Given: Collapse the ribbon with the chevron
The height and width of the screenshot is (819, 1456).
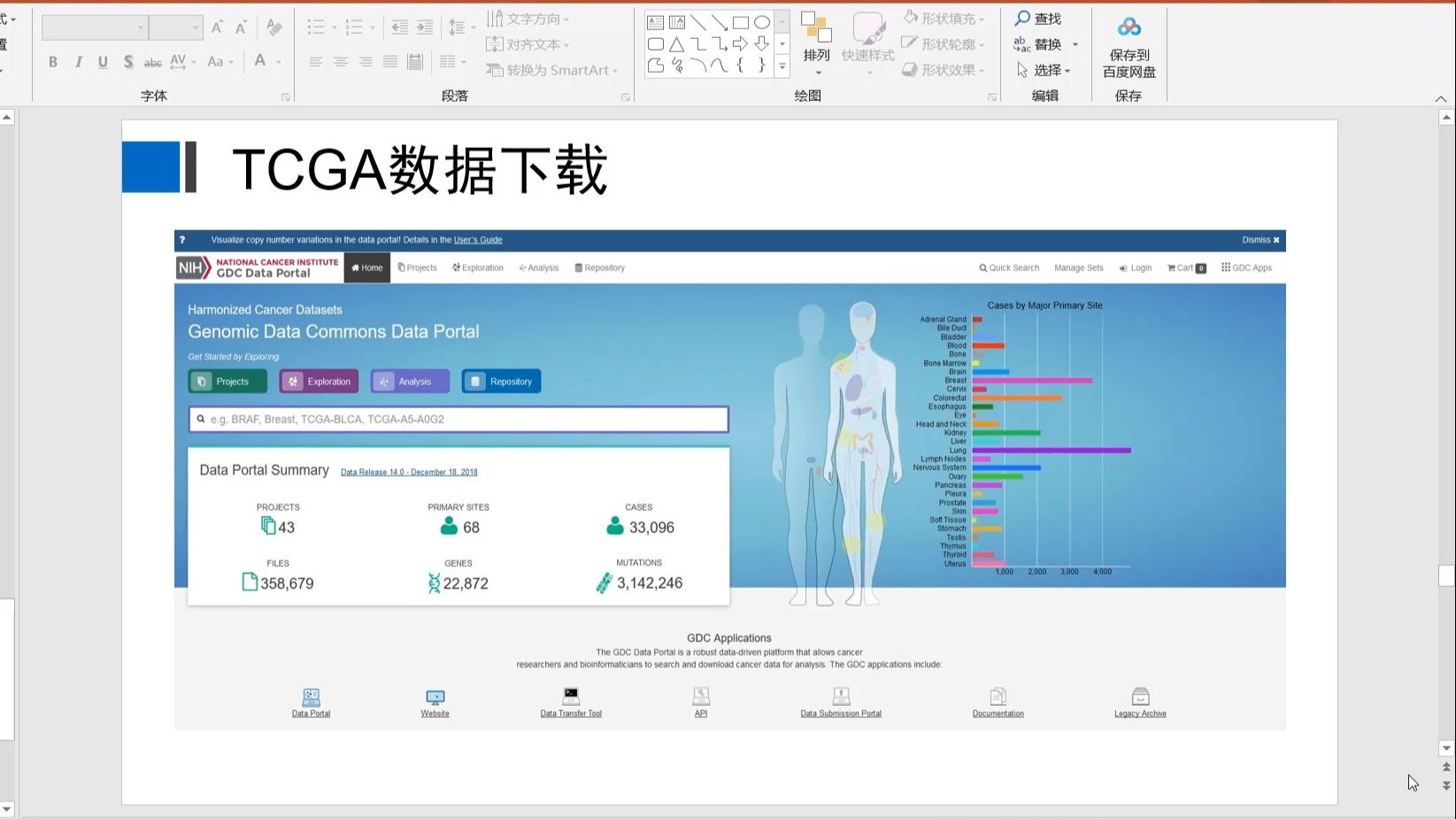Looking at the screenshot, I should [x=1441, y=98].
